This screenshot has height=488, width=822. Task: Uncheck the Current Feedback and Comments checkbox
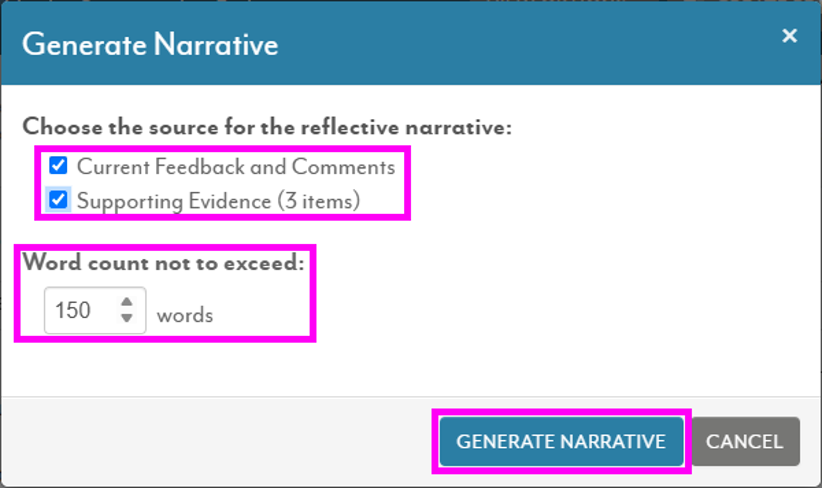58,166
